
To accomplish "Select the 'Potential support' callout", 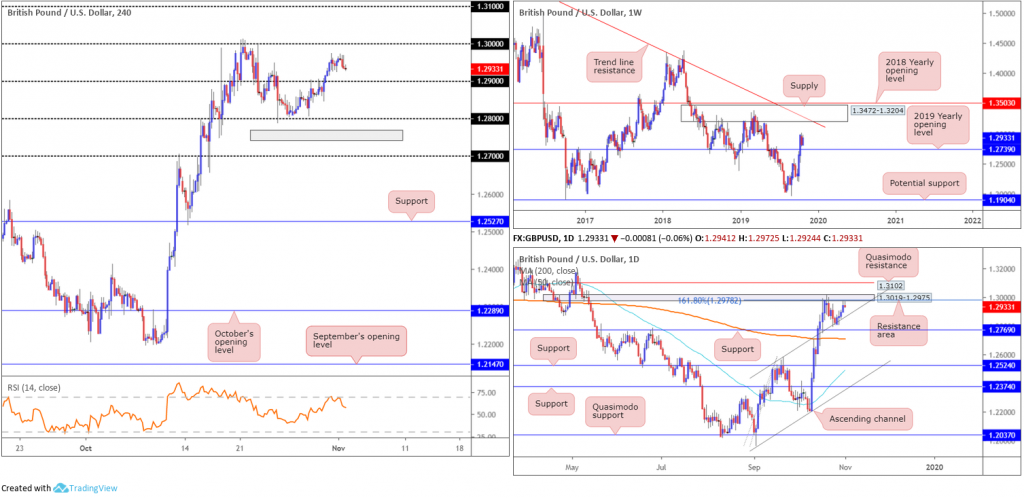I will (924, 183).
